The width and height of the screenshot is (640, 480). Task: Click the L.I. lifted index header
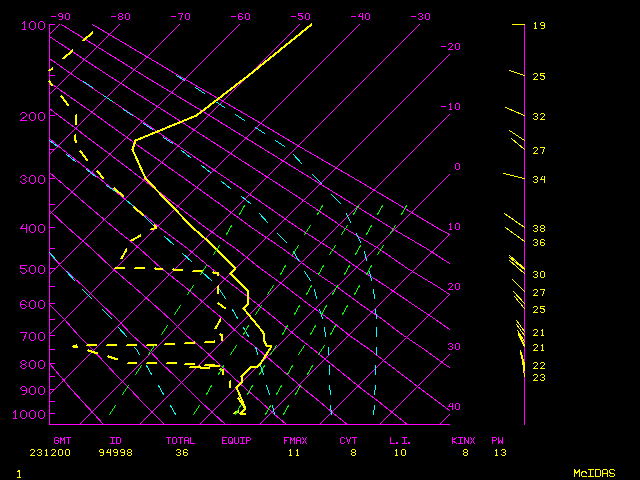(401, 440)
